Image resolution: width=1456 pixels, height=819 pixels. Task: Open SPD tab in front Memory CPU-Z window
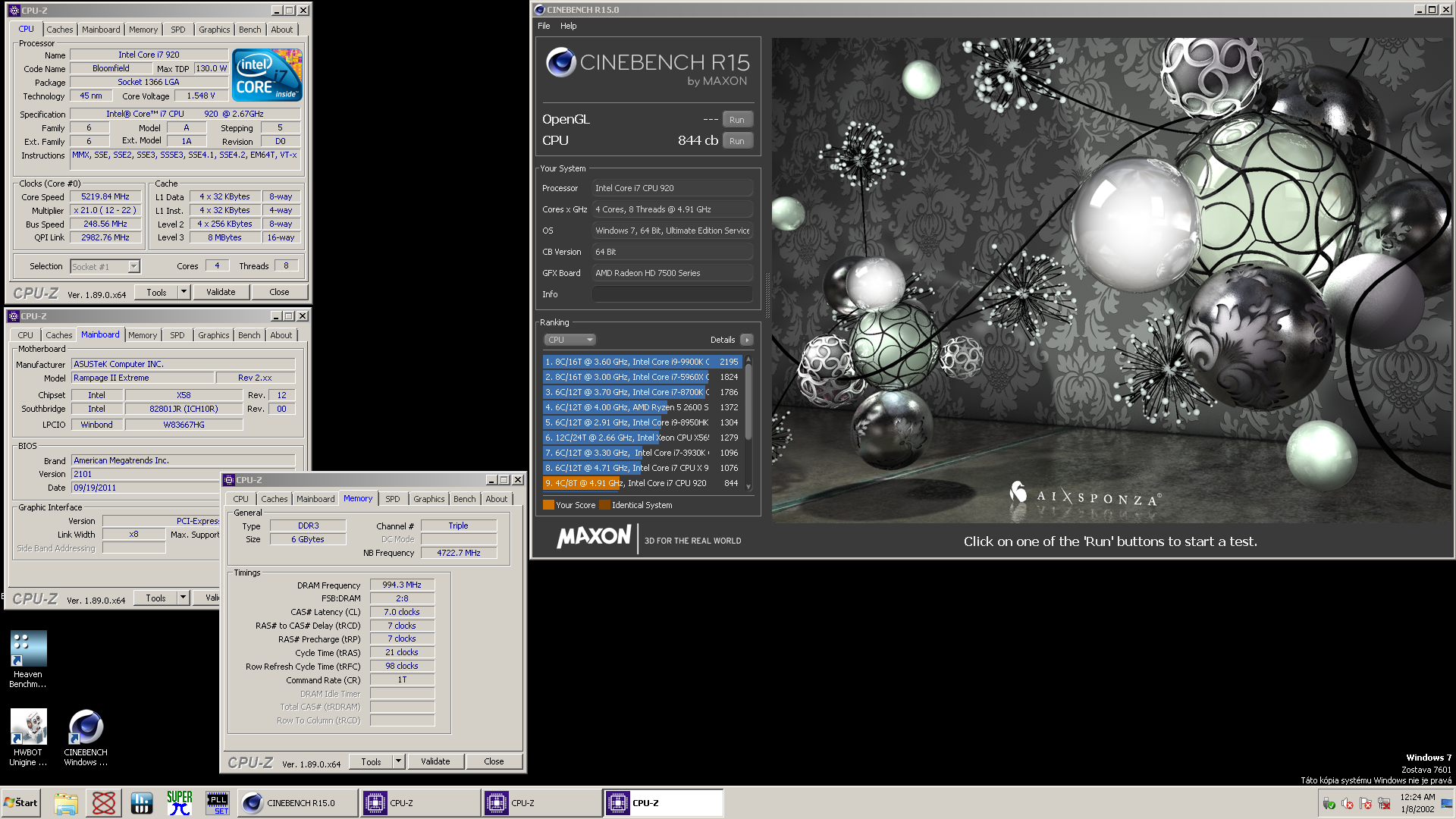click(x=392, y=499)
